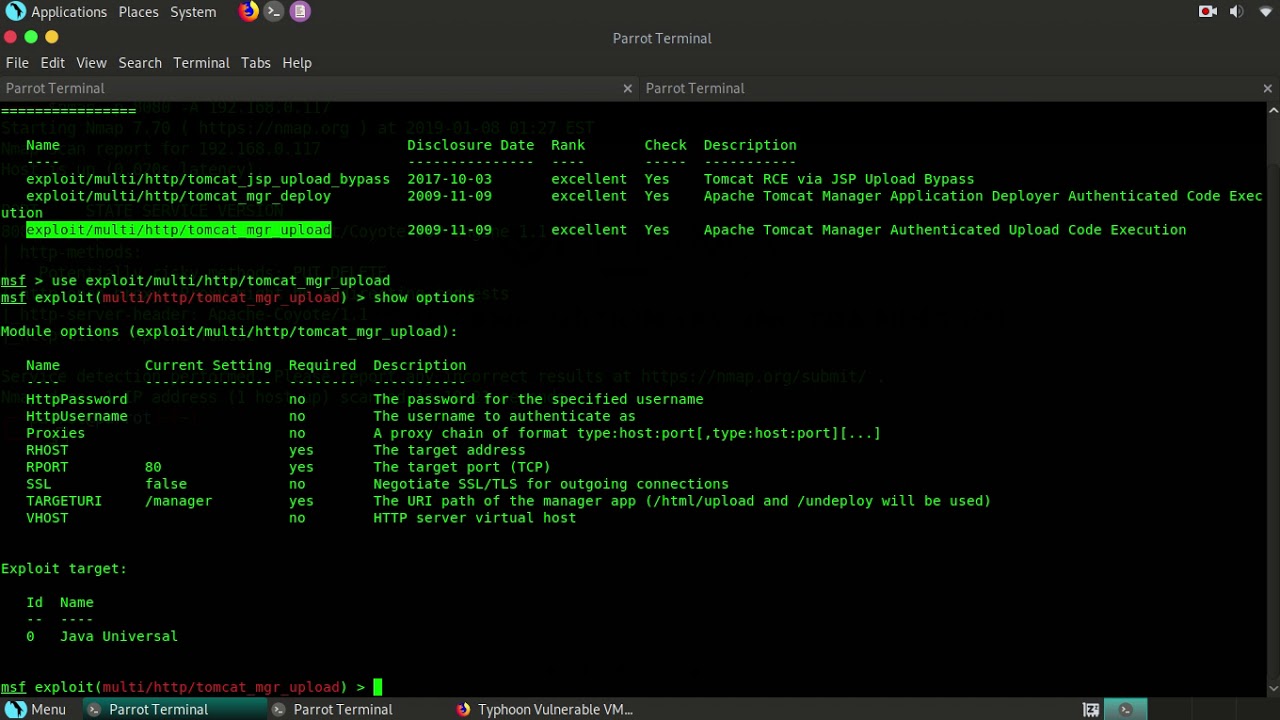Click the RPORT value 80

(153, 467)
